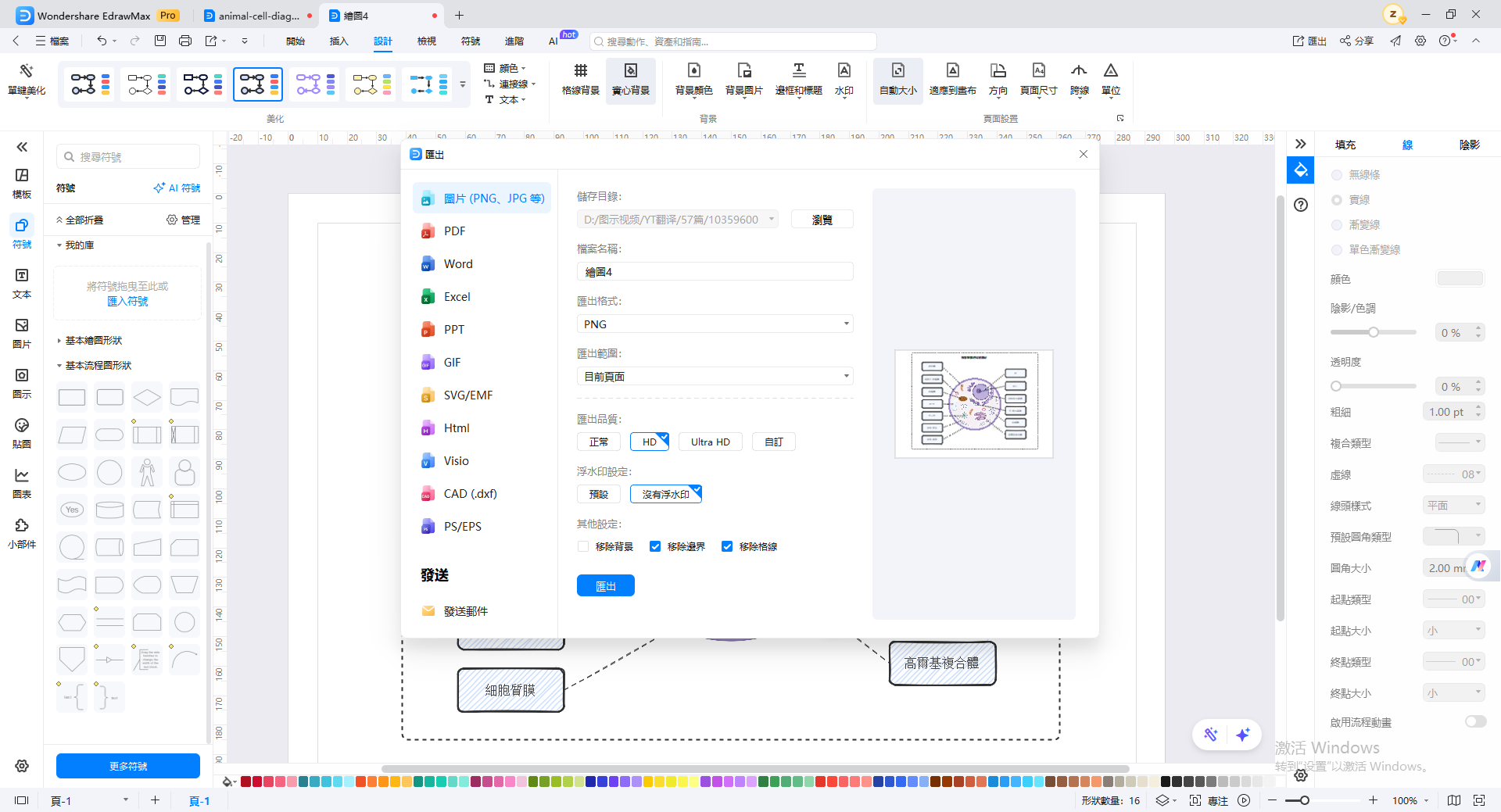Adjust the 透明度 transparency slider handle

[1336, 386]
